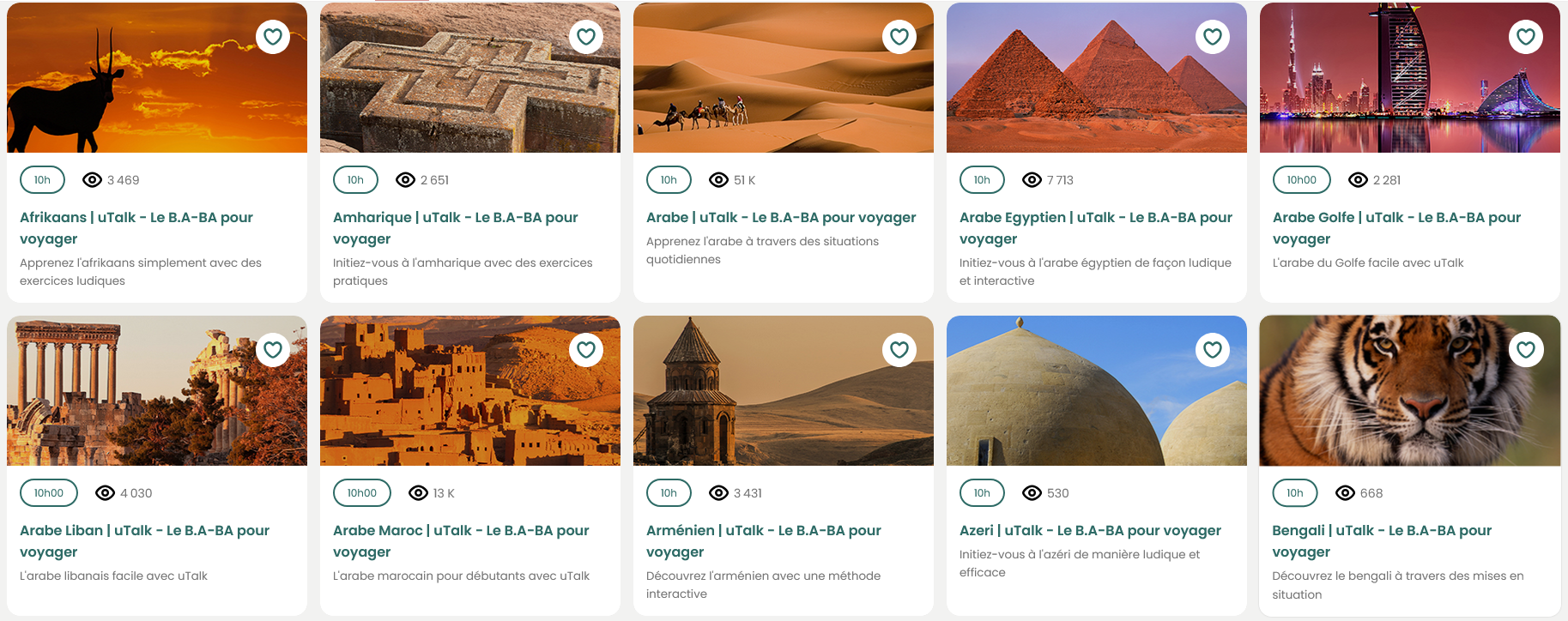Click the 10h00 duration badge on Arabe Golfe
The height and width of the screenshot is (621, 1568).
1301,180
